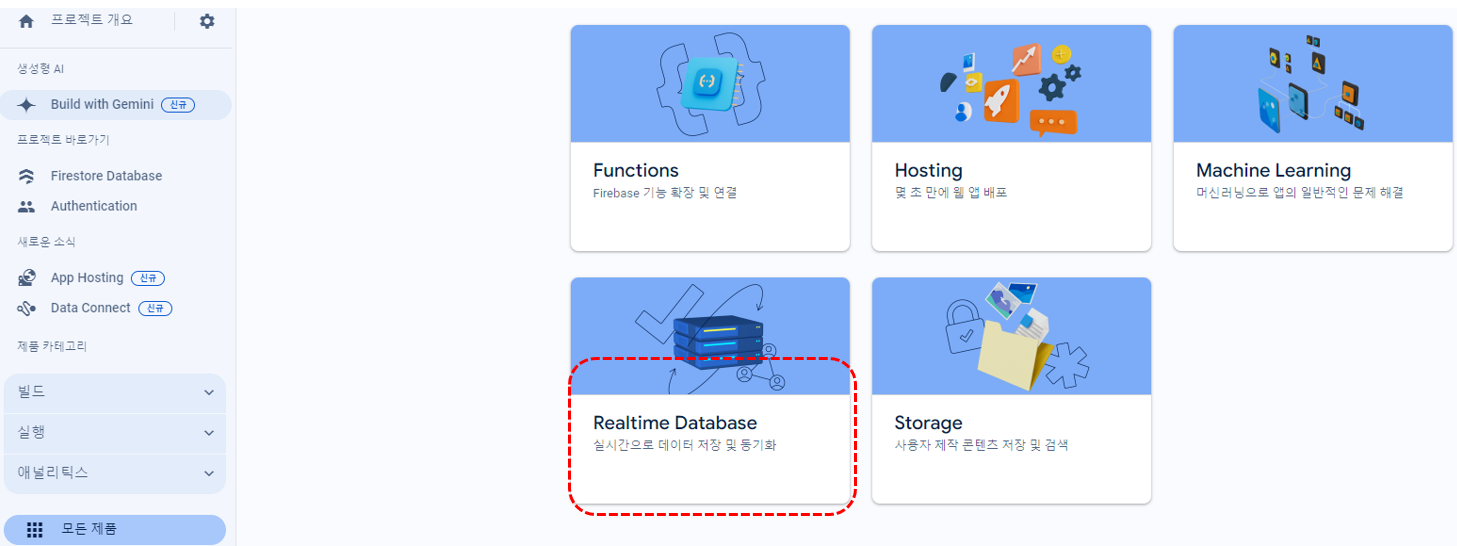
Task: Click the text Firebase 기능 확장 및 연결
Action: 665,193
